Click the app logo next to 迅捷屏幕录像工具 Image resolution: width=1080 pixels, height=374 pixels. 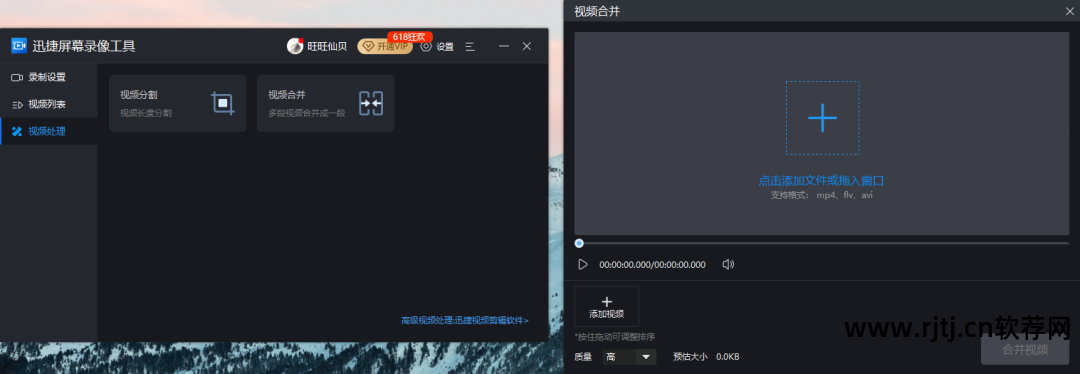click(x=19, y=46)
